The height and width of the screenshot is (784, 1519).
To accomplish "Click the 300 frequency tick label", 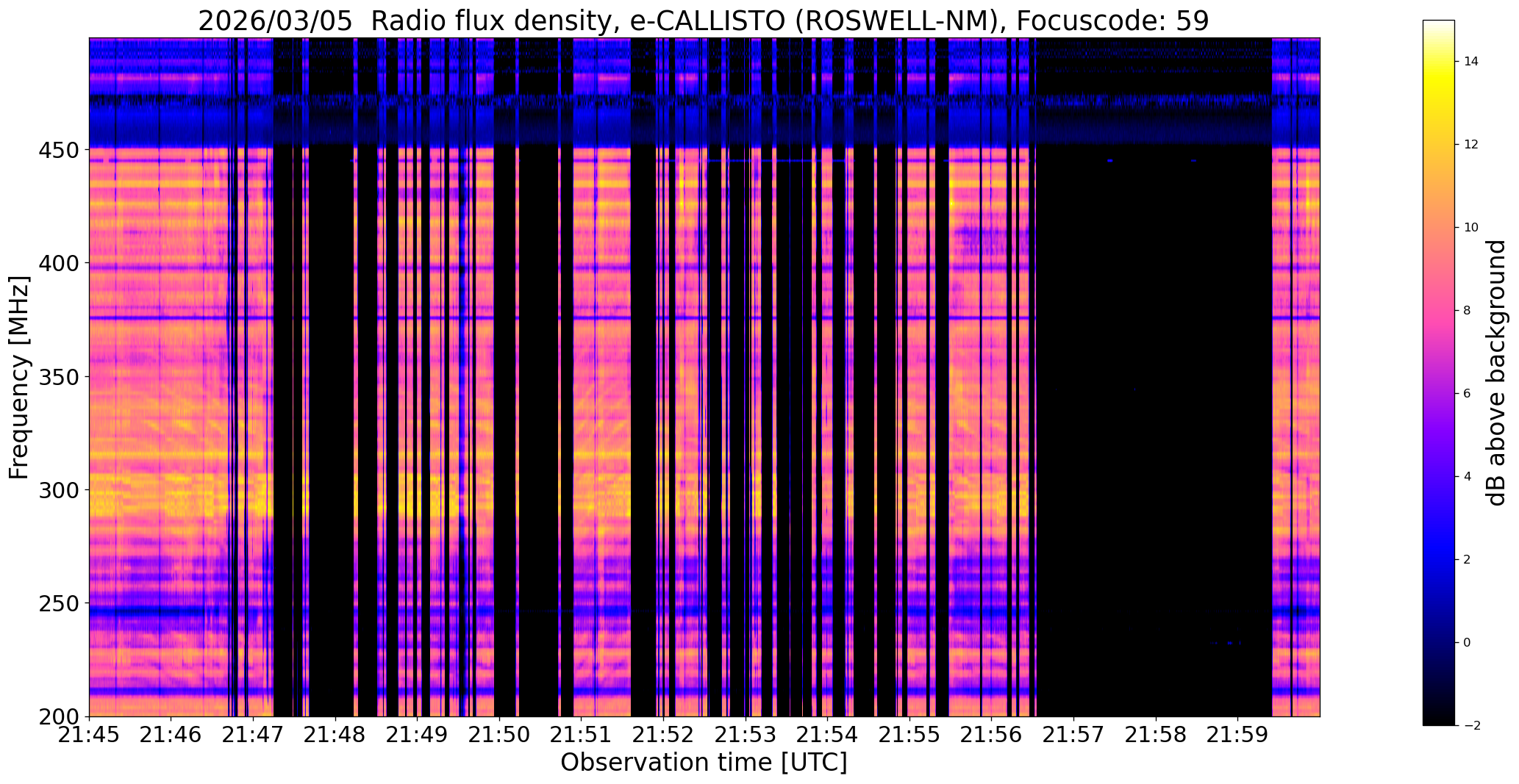I will tap(58, 490).
